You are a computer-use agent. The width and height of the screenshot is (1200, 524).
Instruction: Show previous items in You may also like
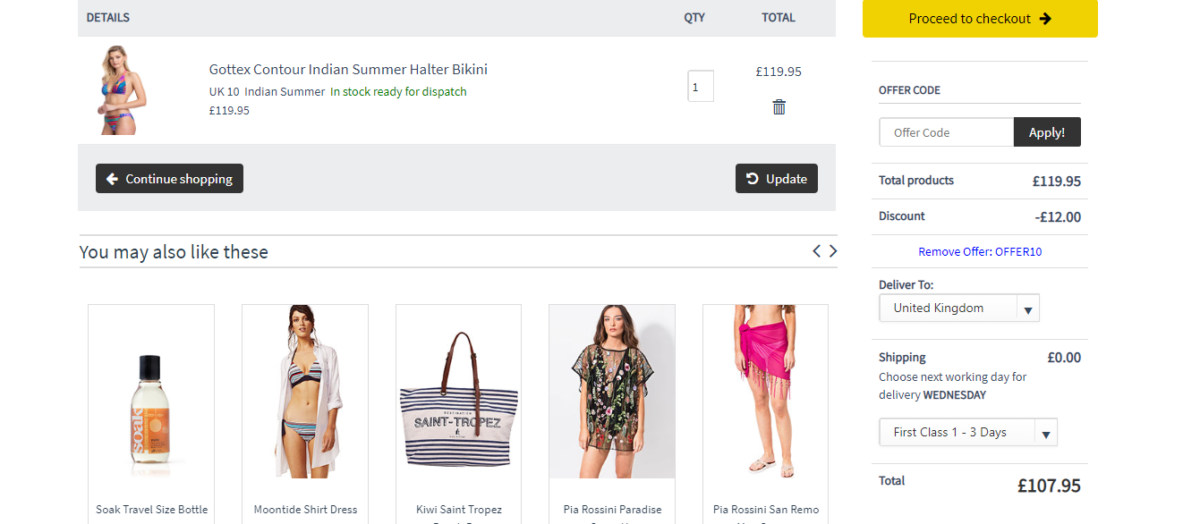click(x=817, y=251)
